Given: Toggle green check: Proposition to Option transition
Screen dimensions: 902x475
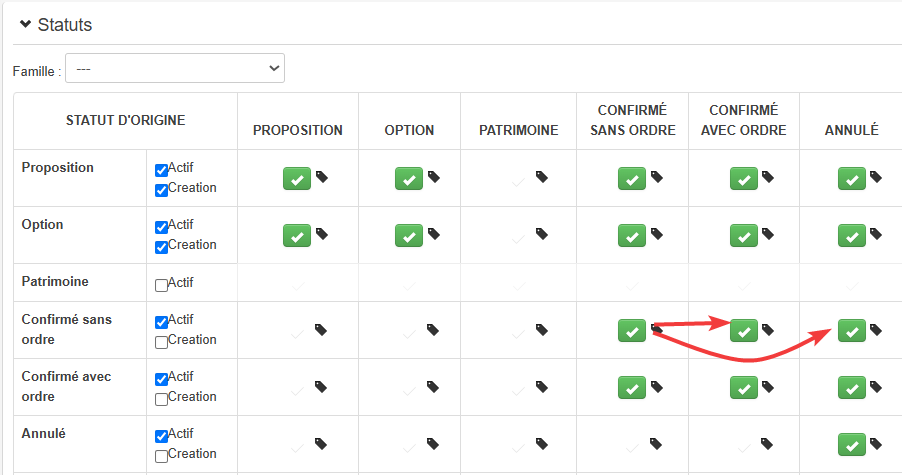Looking at the screenshot, I should [409, 179].
